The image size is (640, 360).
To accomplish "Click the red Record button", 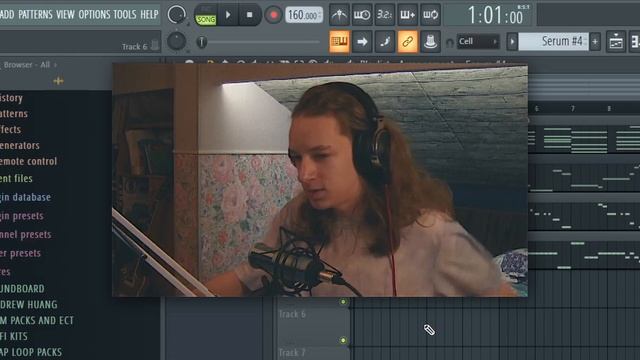I will (x=273, y=16).
